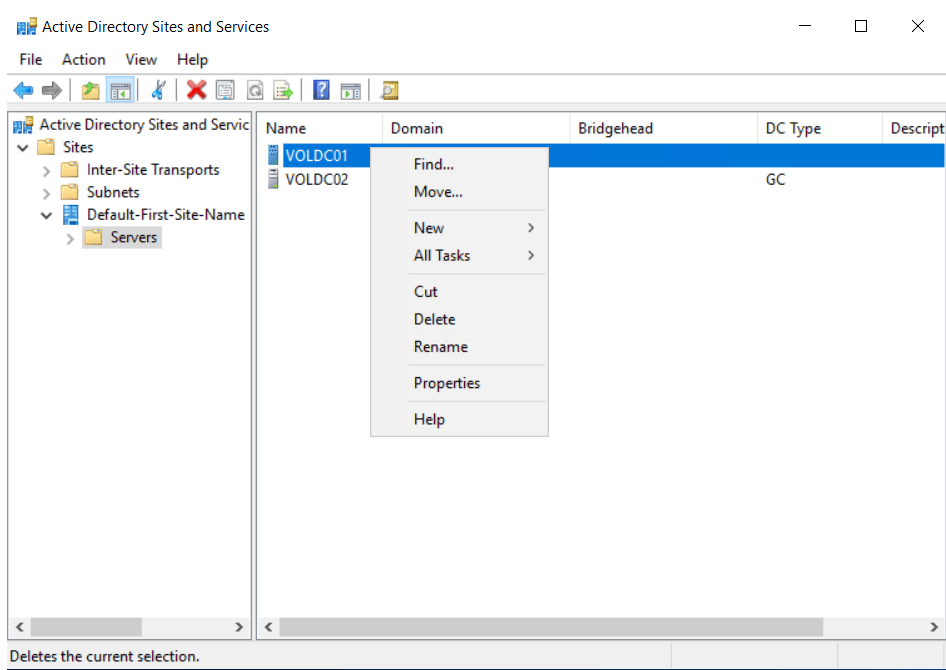Sort by the DC Type column header

(792, 128)
